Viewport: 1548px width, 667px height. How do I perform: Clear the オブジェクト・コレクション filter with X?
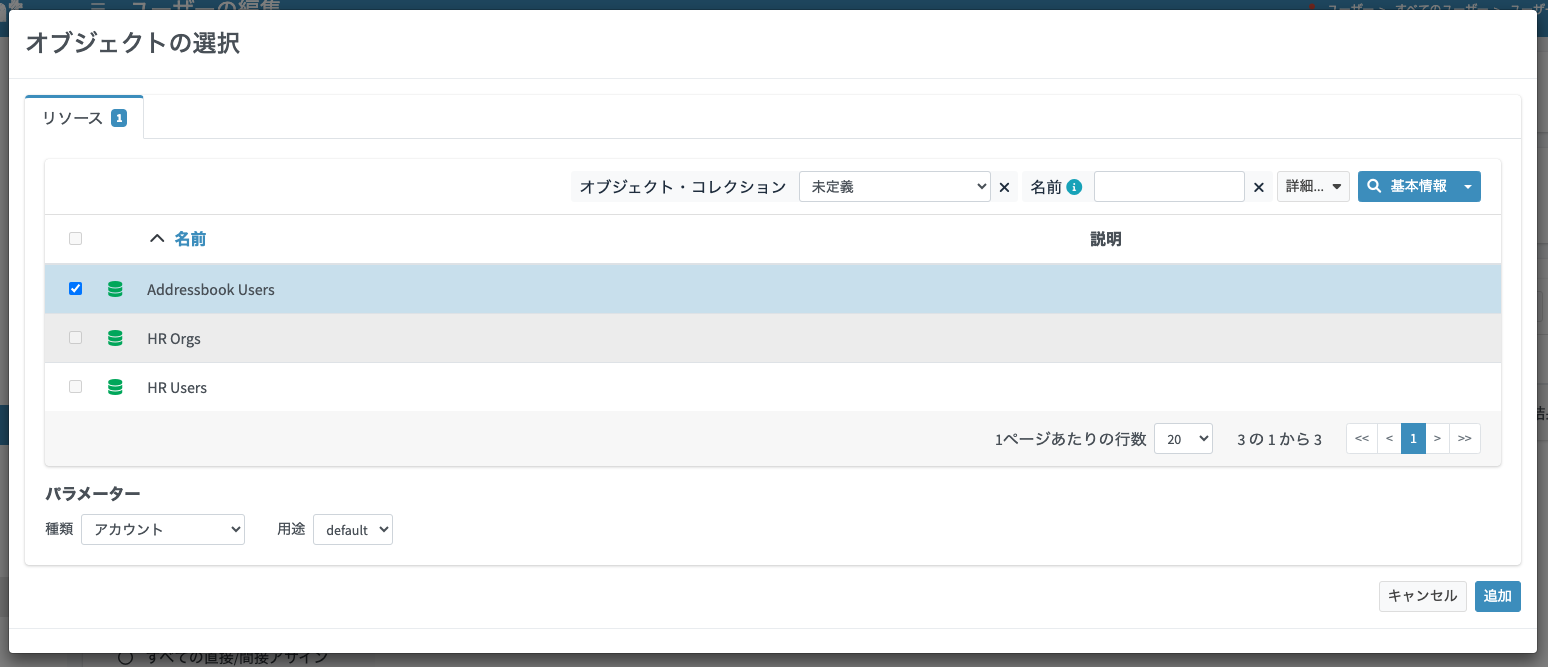tap(1005, 187)
